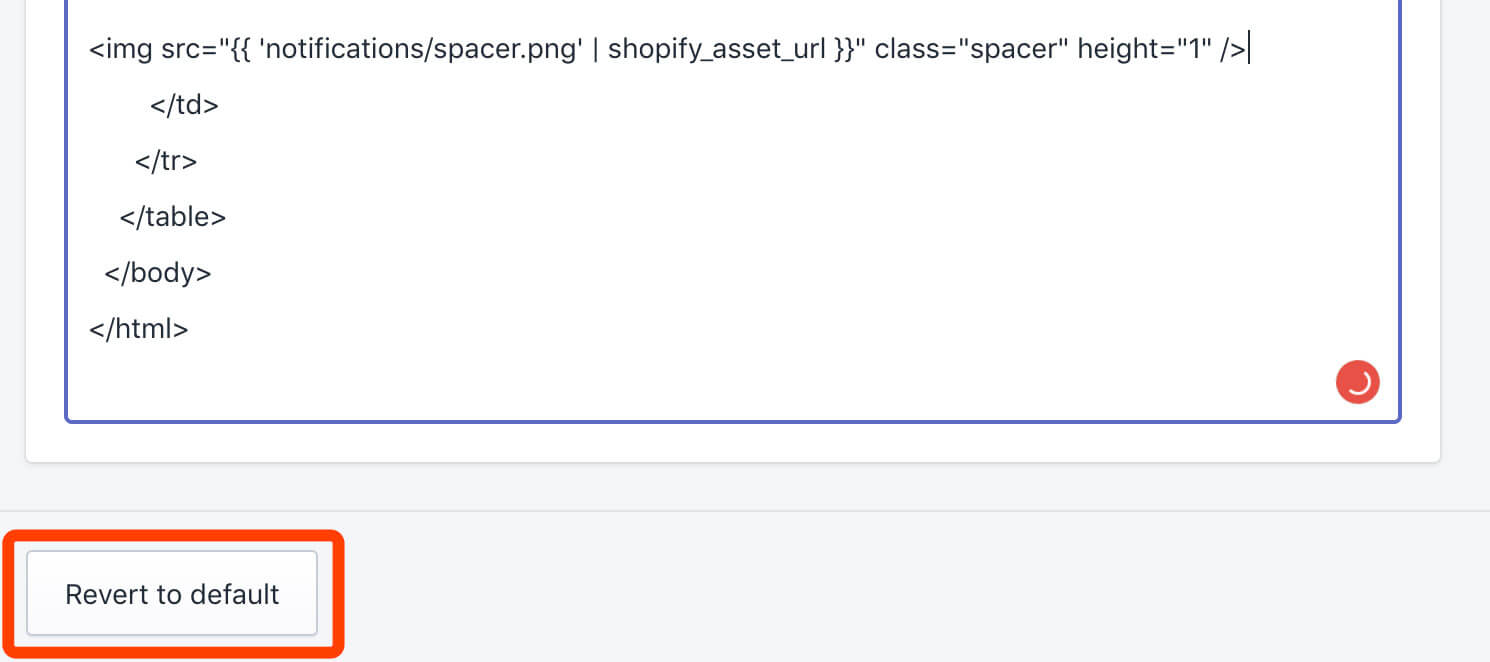Click the shopify_asset_url filter text

click(x=719, y=49)
